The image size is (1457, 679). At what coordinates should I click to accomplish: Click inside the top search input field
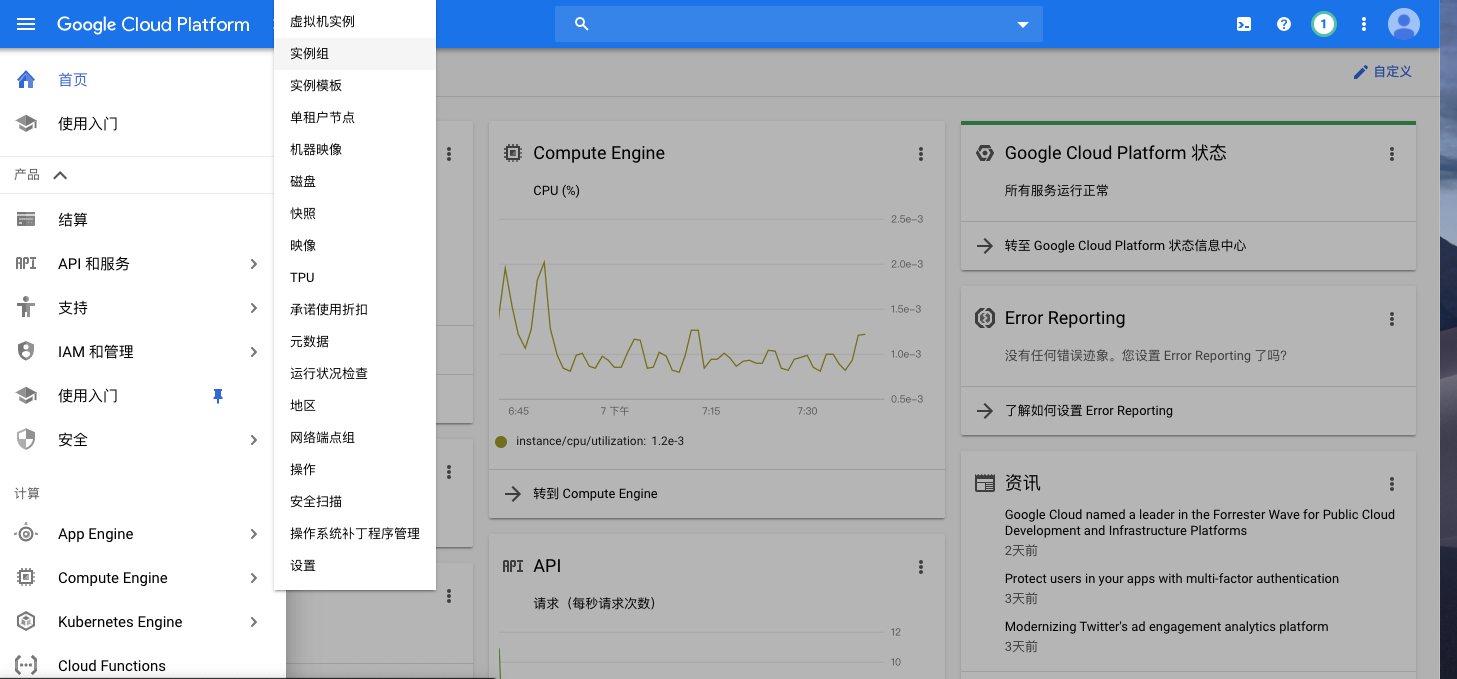tap(800, 24)
